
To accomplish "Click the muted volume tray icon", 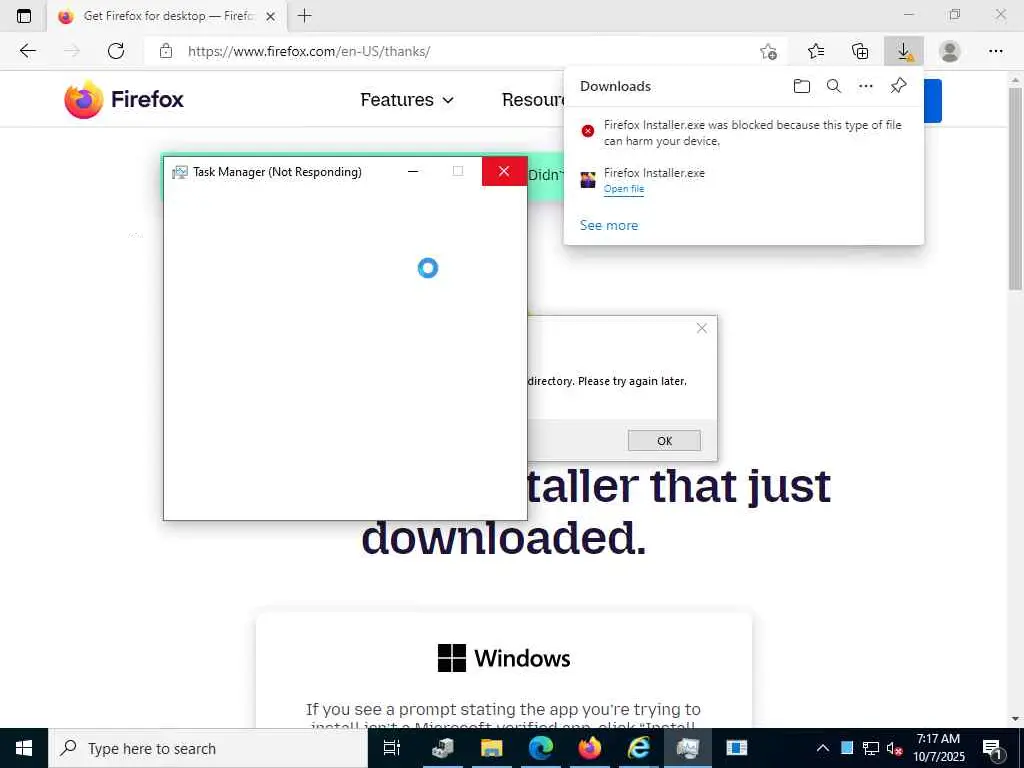I will 894,748.
